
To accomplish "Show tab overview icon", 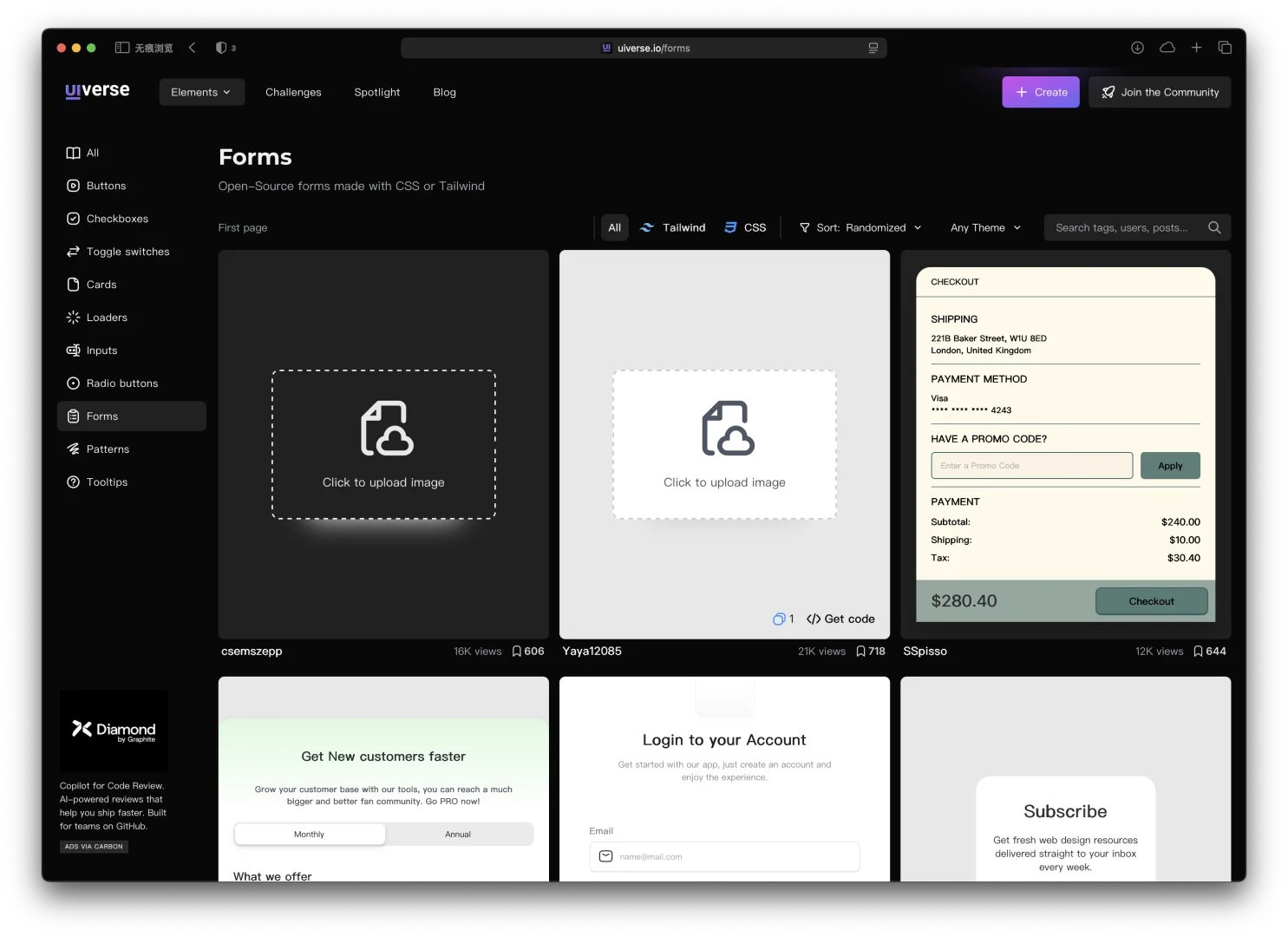I will pyautogui.click(x=1225, y=48).
